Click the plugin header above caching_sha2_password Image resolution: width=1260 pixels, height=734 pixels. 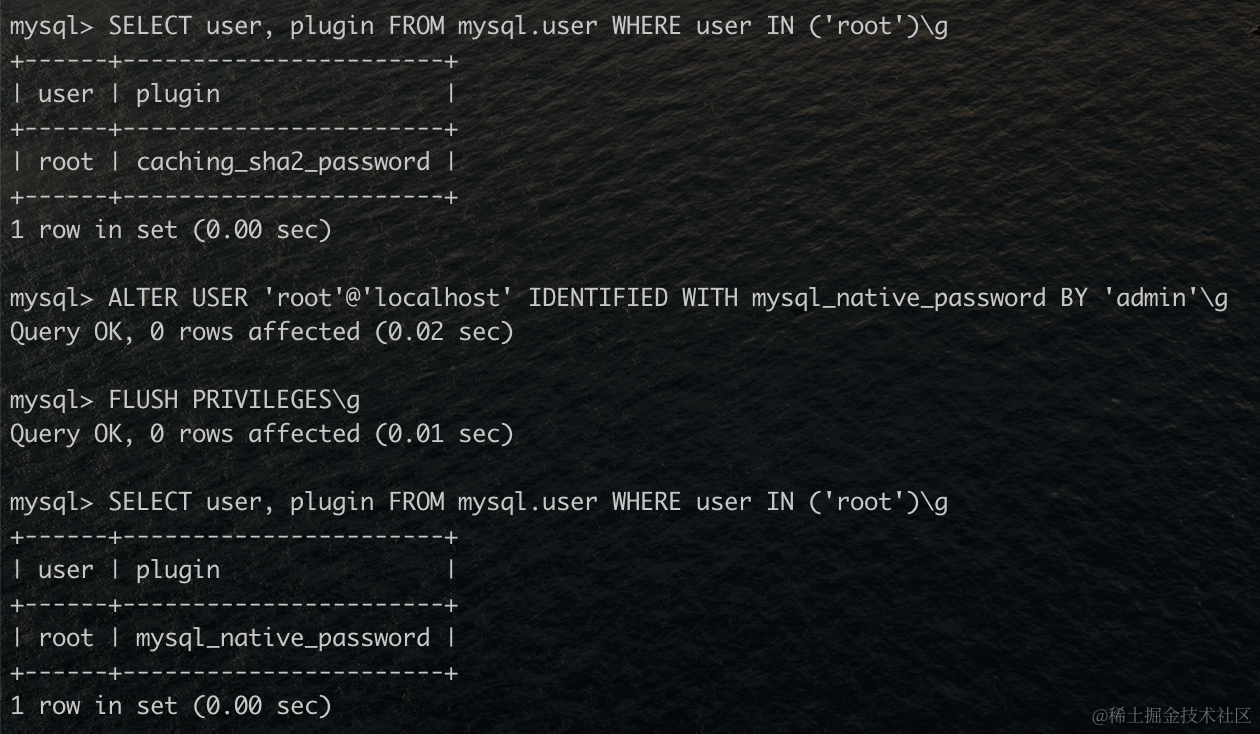point(178,94)
